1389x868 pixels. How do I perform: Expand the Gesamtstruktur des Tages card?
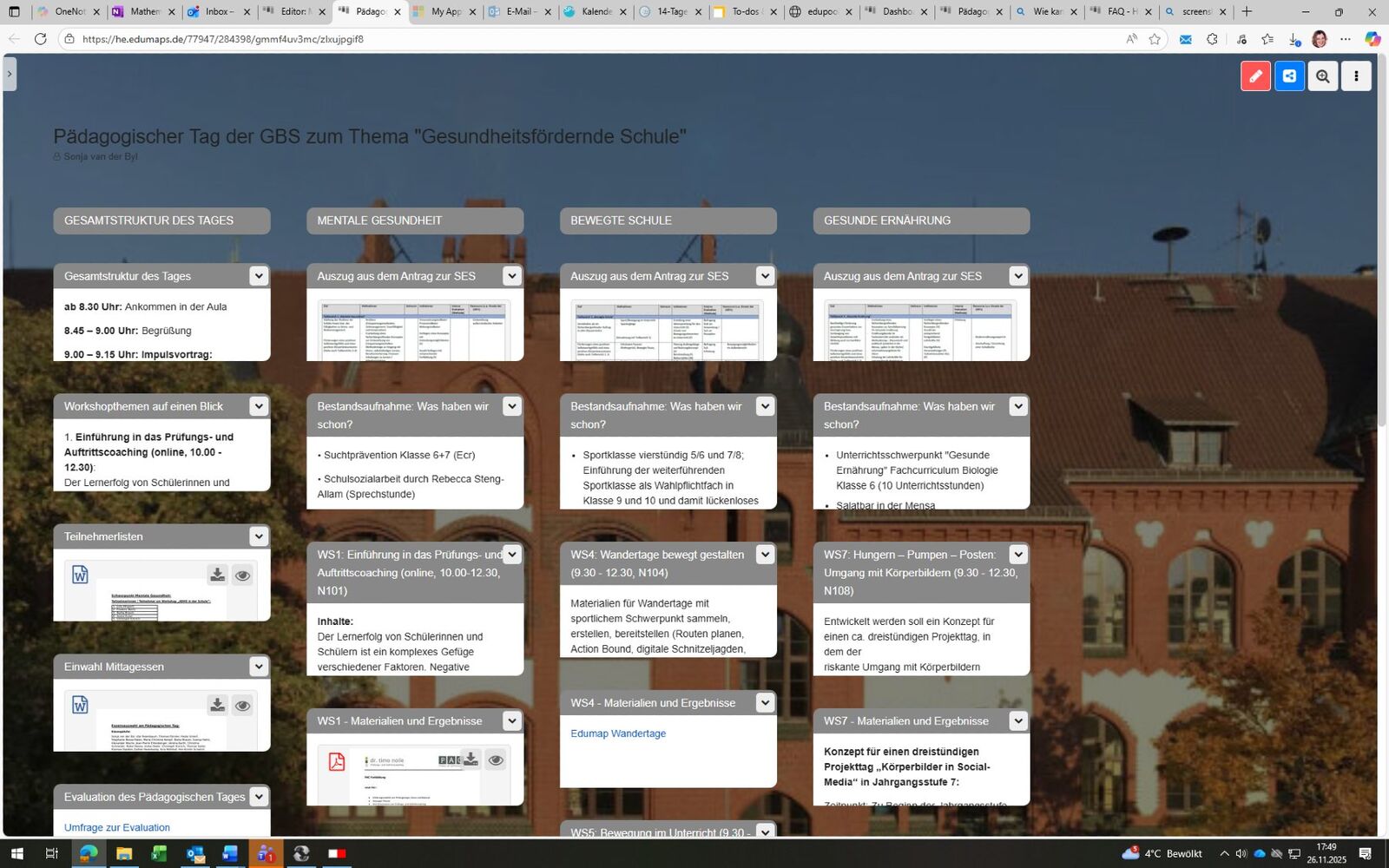tap(259, 276)
